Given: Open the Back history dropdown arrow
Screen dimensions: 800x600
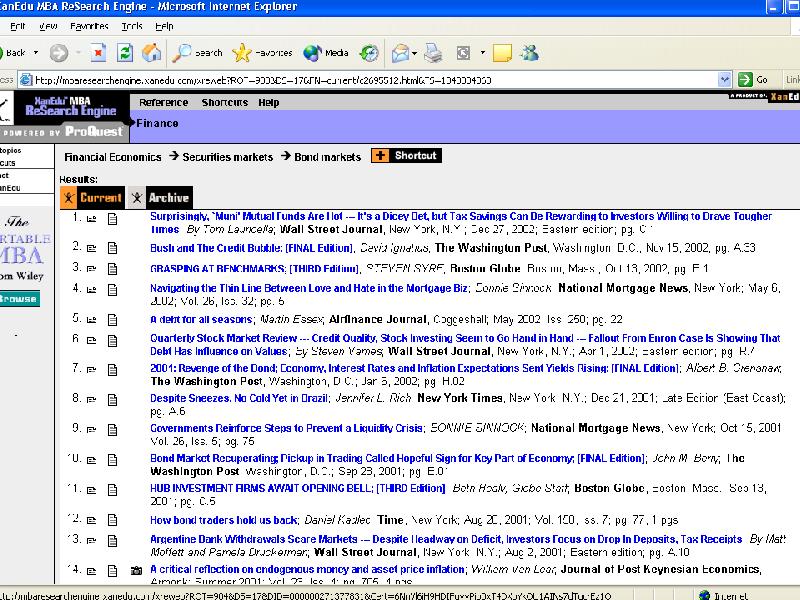Looking at the screenshot, I should [36, 53].
